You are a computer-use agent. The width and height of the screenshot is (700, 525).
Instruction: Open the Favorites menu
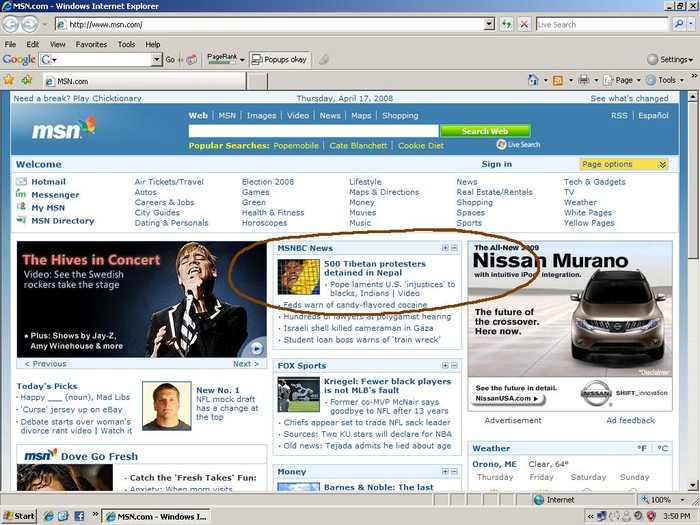coord(91,44)
